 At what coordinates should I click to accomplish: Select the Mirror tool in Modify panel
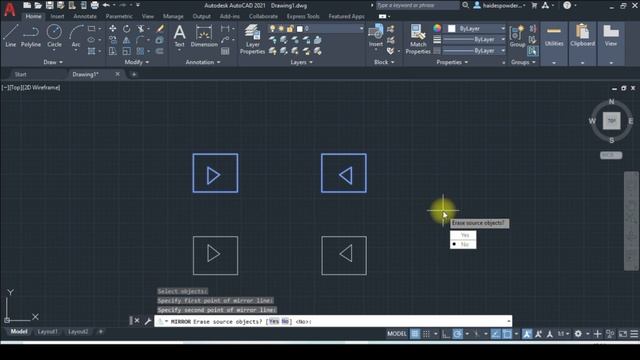coord(127,40)
